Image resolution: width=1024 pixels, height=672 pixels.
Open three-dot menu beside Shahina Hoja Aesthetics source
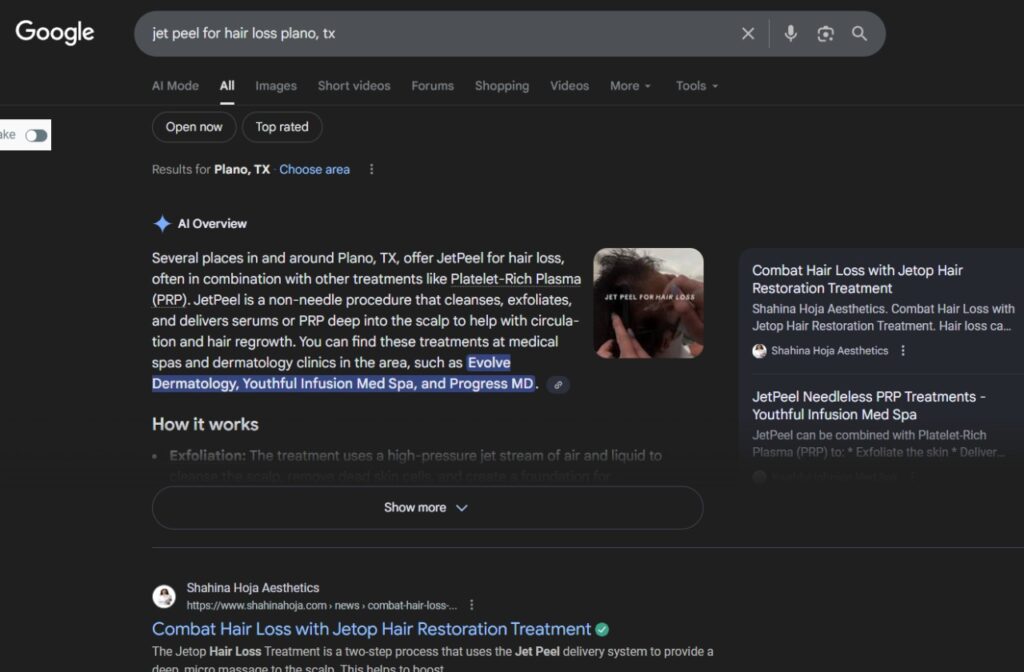(x=903, y=351)
